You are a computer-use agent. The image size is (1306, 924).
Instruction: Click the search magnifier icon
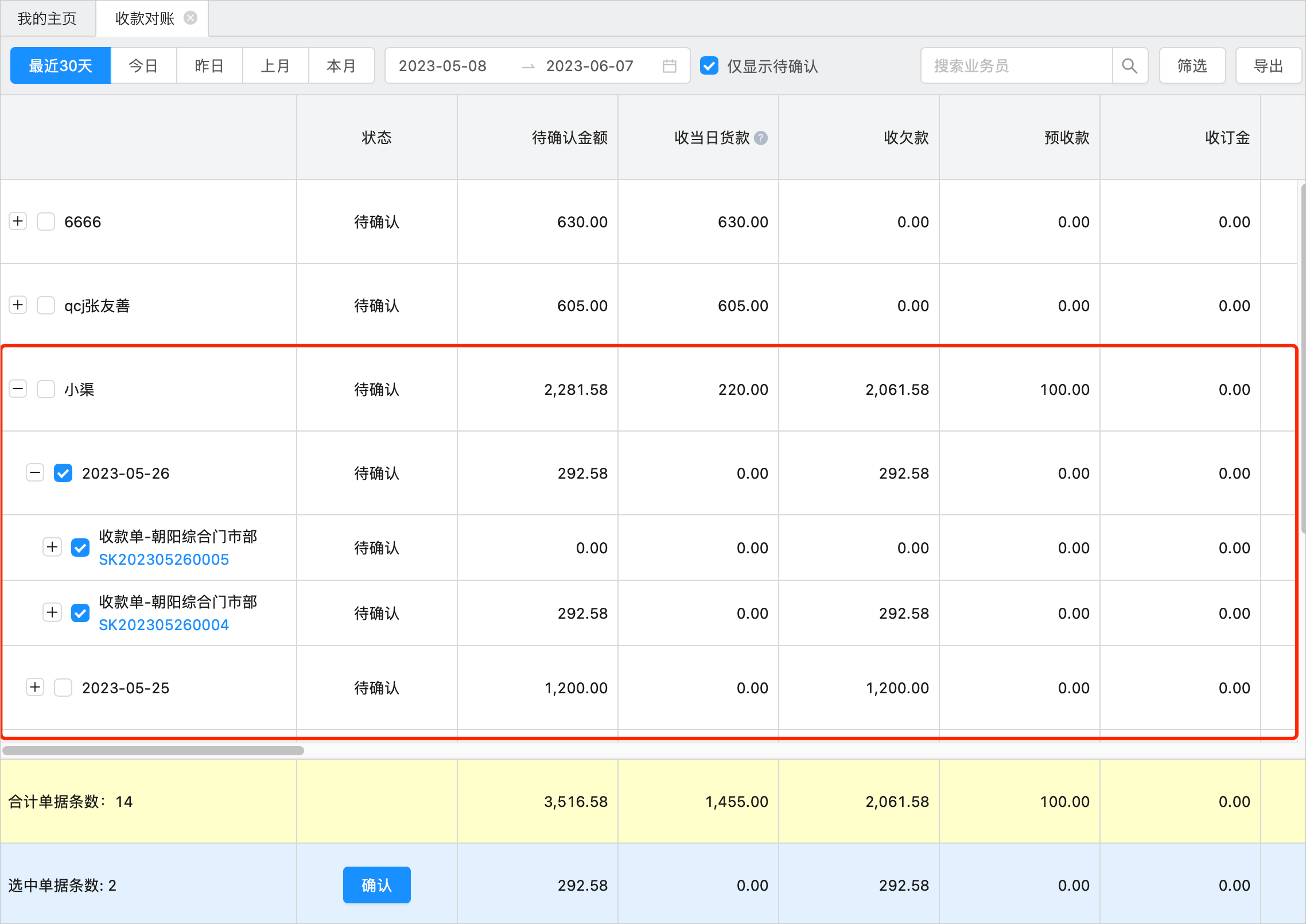click(x=1129, y=66)
